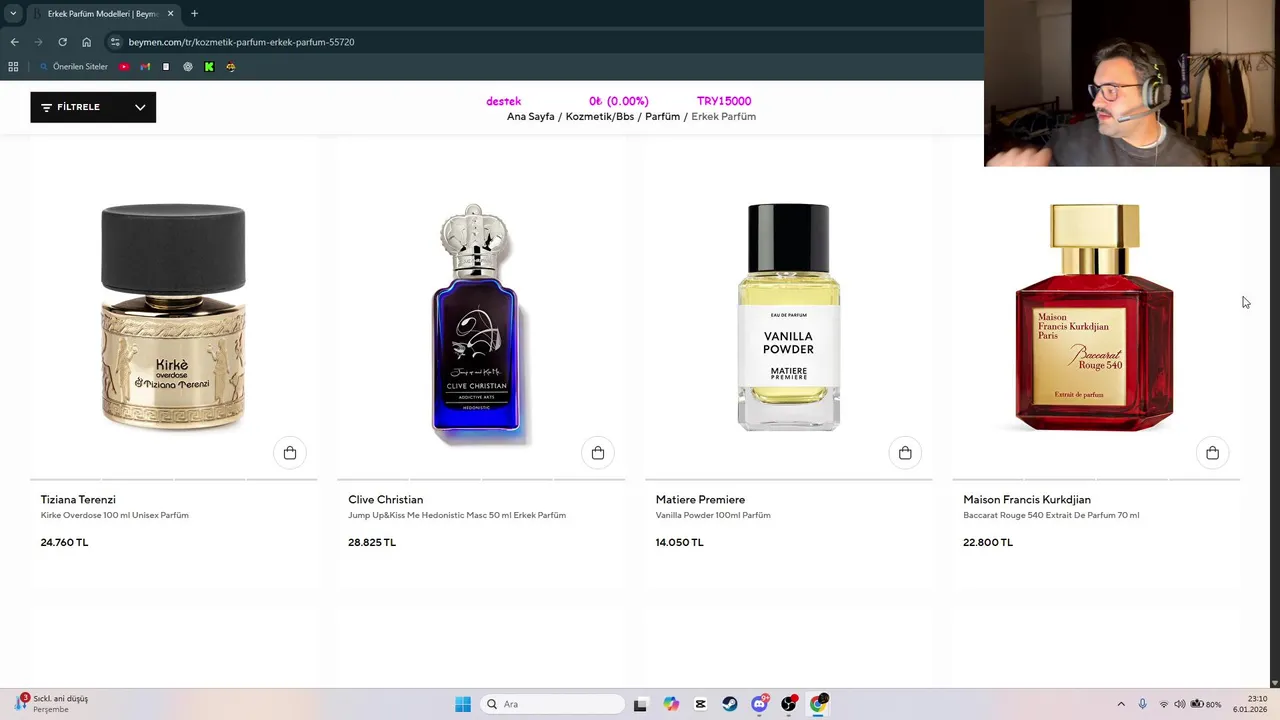Click the taskbar Ara search box
The height and width of the screenshot is (720, 1280).
tap(553, 704)
